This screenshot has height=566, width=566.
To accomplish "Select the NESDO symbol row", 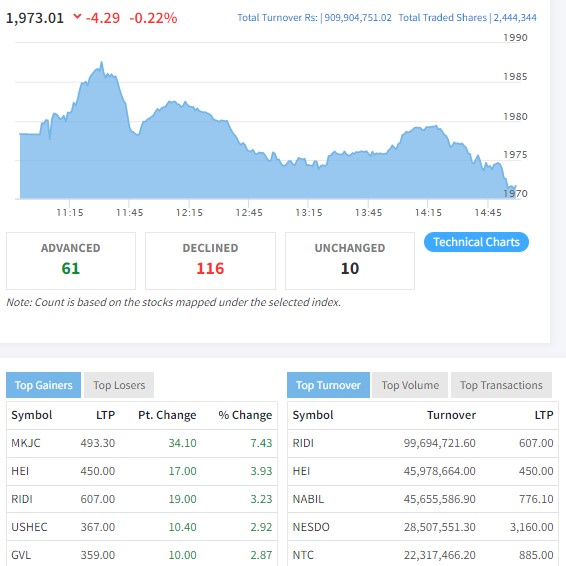I will click(423, 527).
